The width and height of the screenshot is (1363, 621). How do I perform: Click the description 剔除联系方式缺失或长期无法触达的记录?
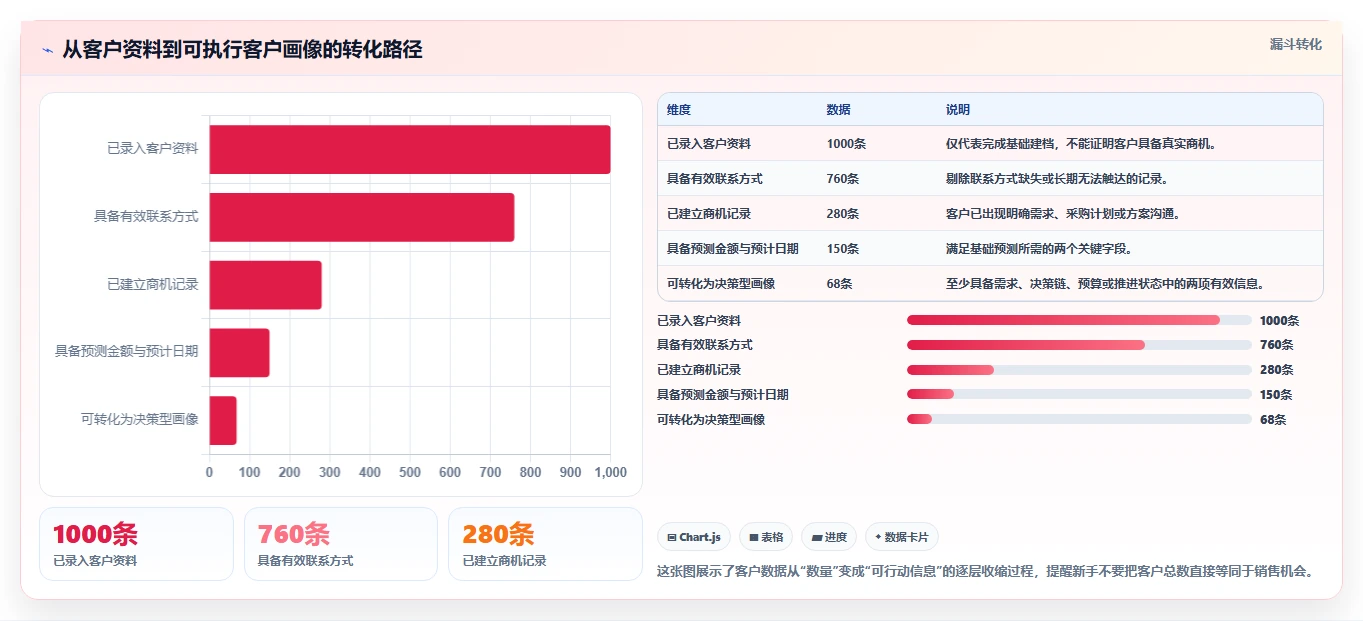1057,179
